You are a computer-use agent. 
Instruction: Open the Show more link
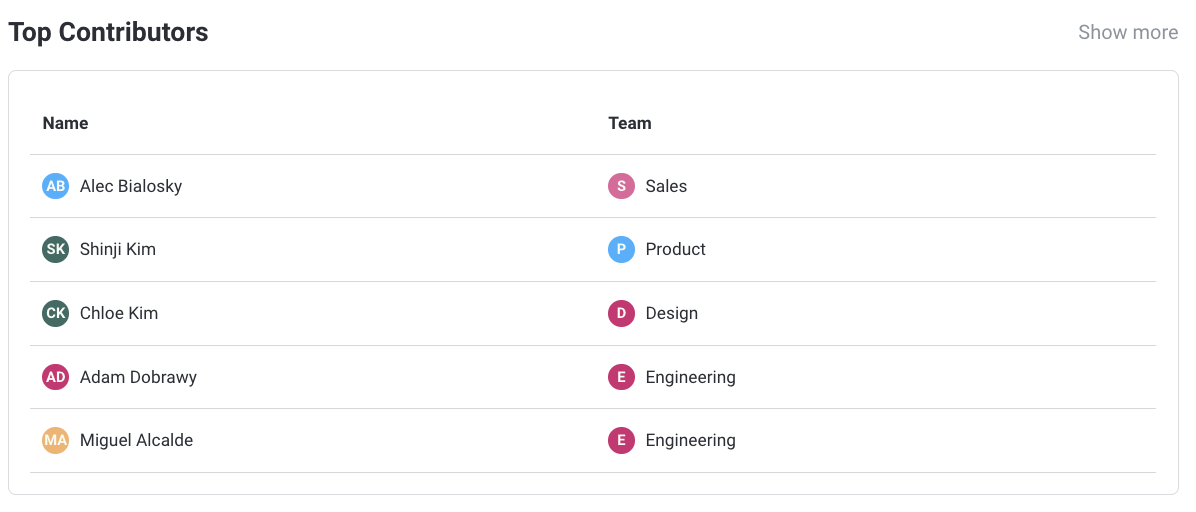click(x=1127, y=32)
